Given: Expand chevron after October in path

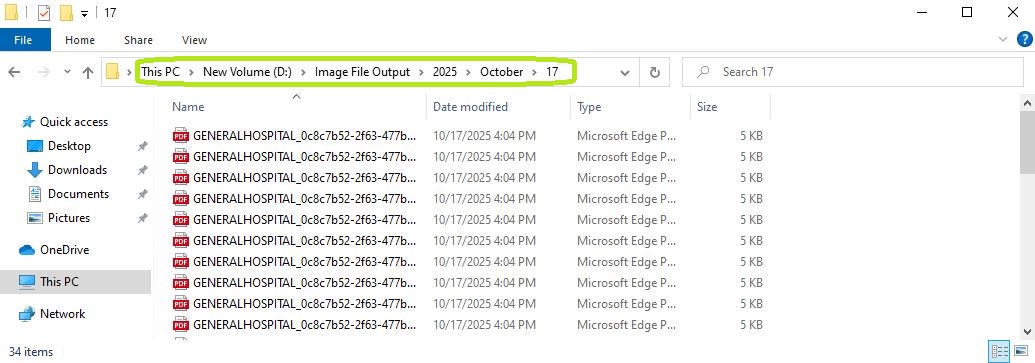Looking at the screenshot, I should pyautogui.click(x=535, y=72).
